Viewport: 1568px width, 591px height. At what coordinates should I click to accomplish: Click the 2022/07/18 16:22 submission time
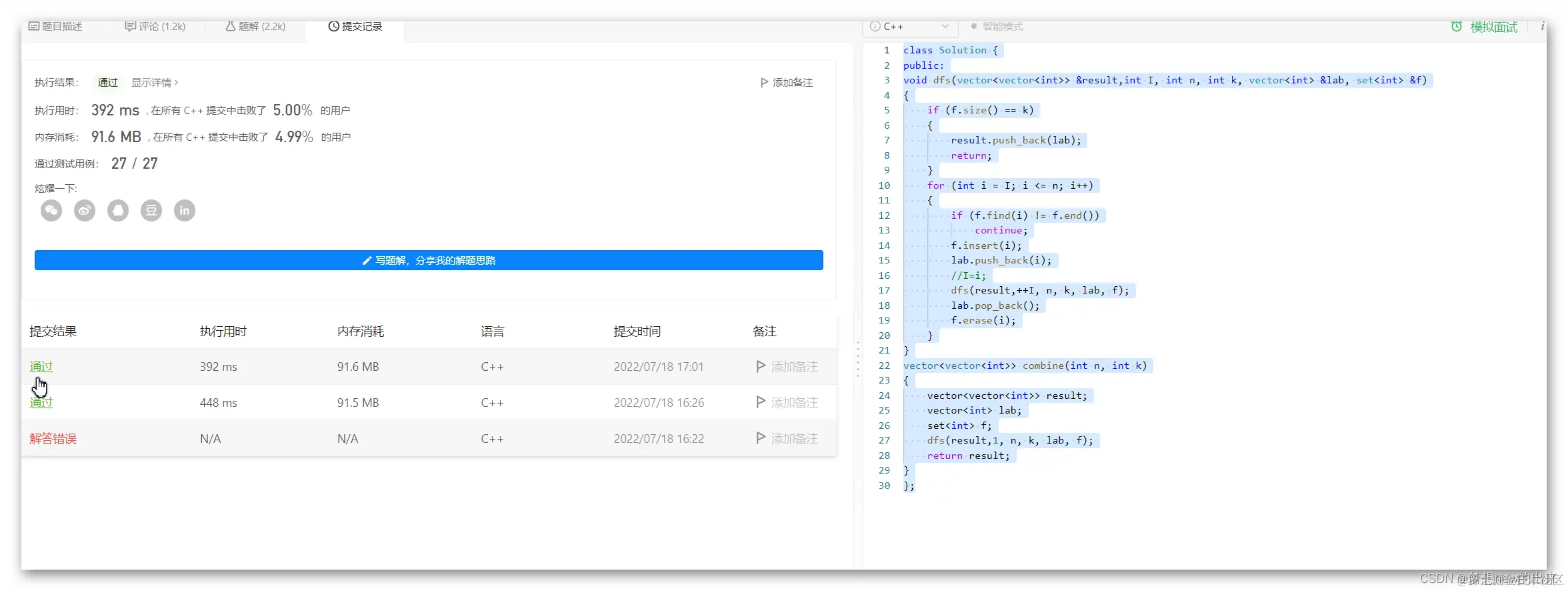[x=659, y=439]
